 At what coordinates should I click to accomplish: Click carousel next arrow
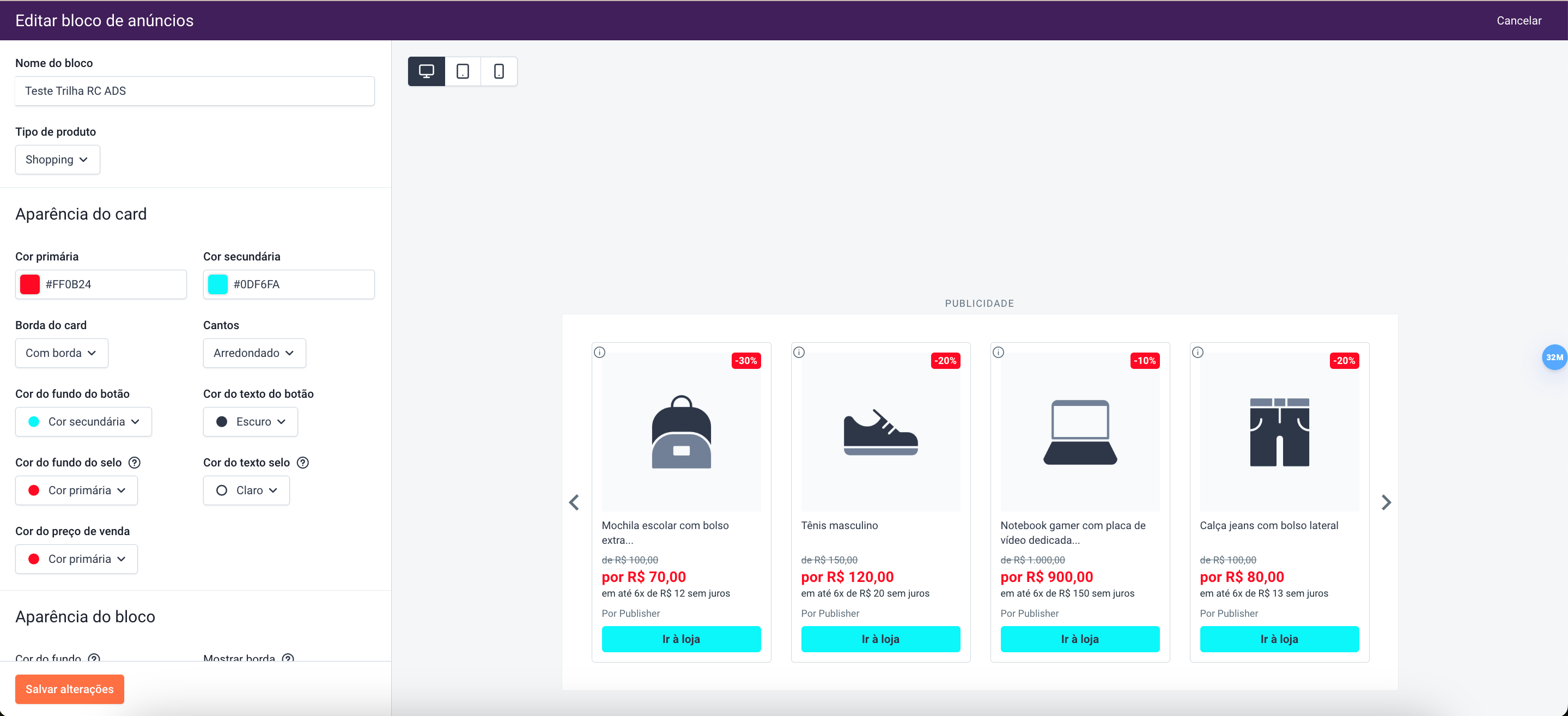(x=1386, y=502)
